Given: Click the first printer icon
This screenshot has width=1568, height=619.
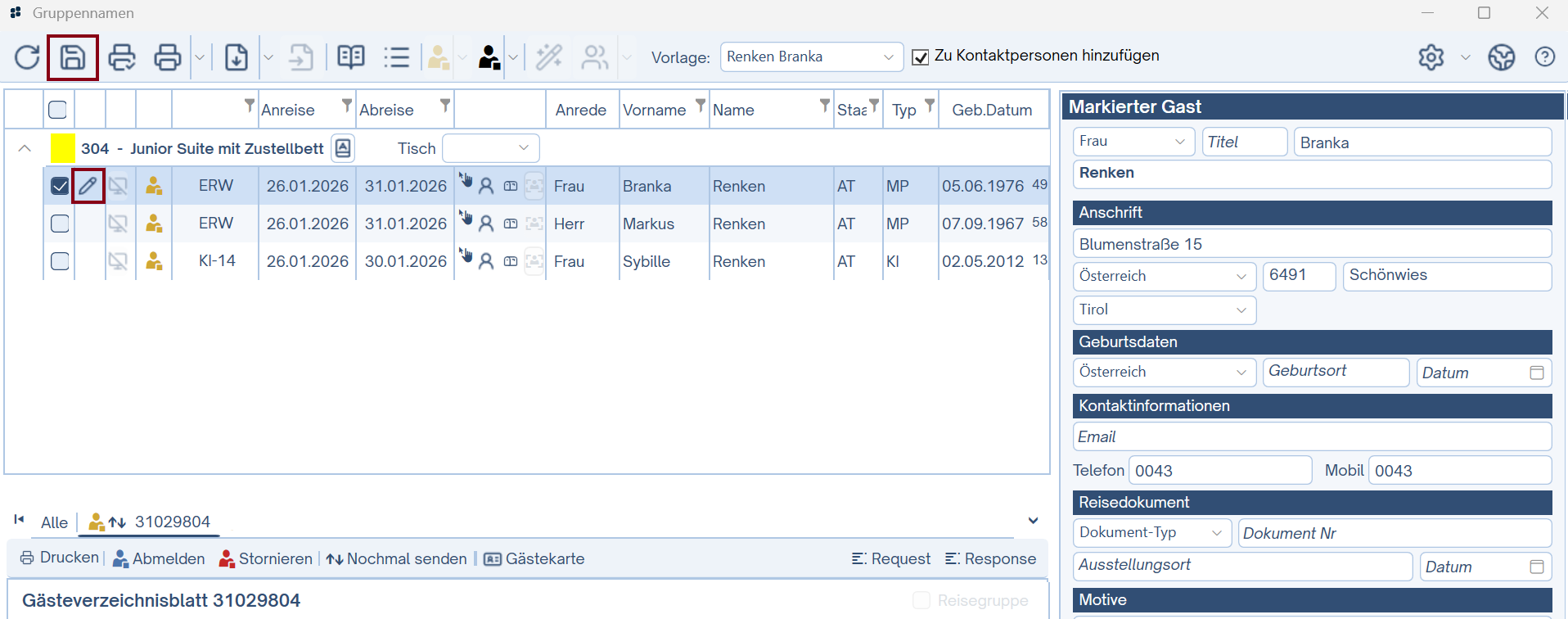Looking at the screenshot, I should click(122, 57).
